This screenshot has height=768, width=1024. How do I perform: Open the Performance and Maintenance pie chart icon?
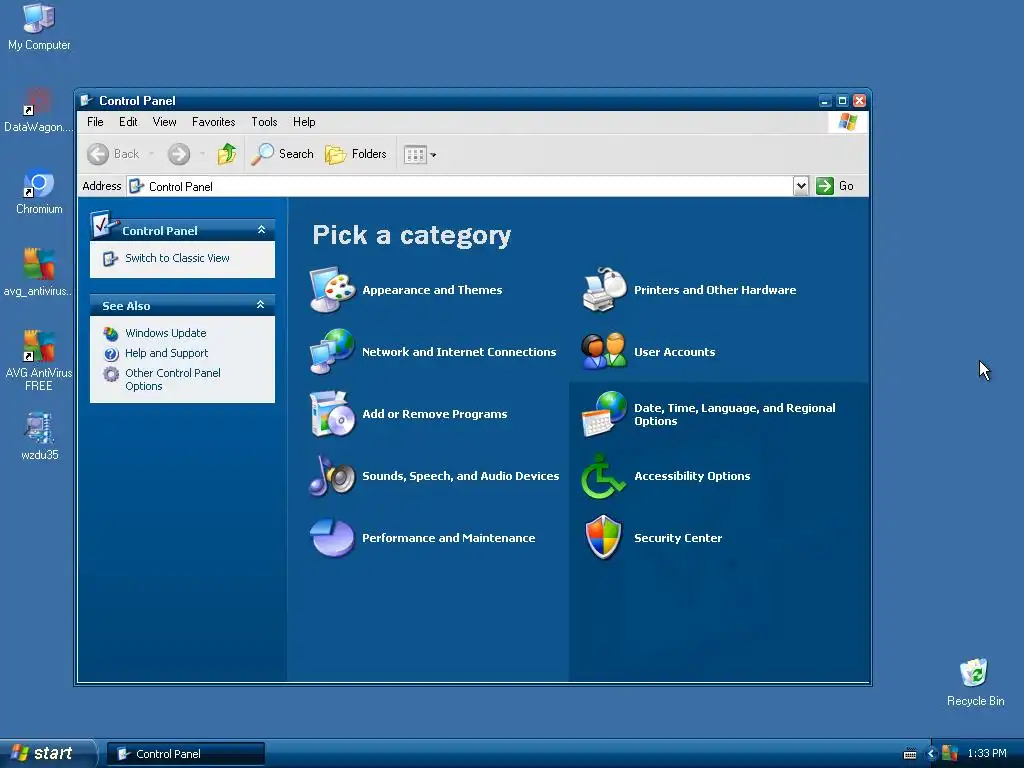(x=332, y=537)
